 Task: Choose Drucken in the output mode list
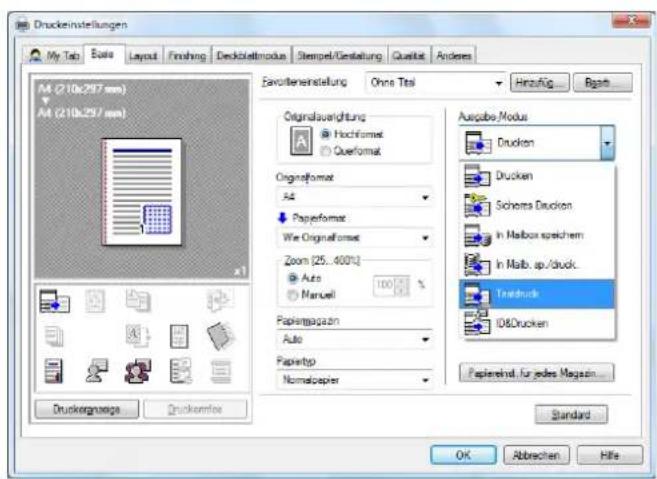pos(537,176)
